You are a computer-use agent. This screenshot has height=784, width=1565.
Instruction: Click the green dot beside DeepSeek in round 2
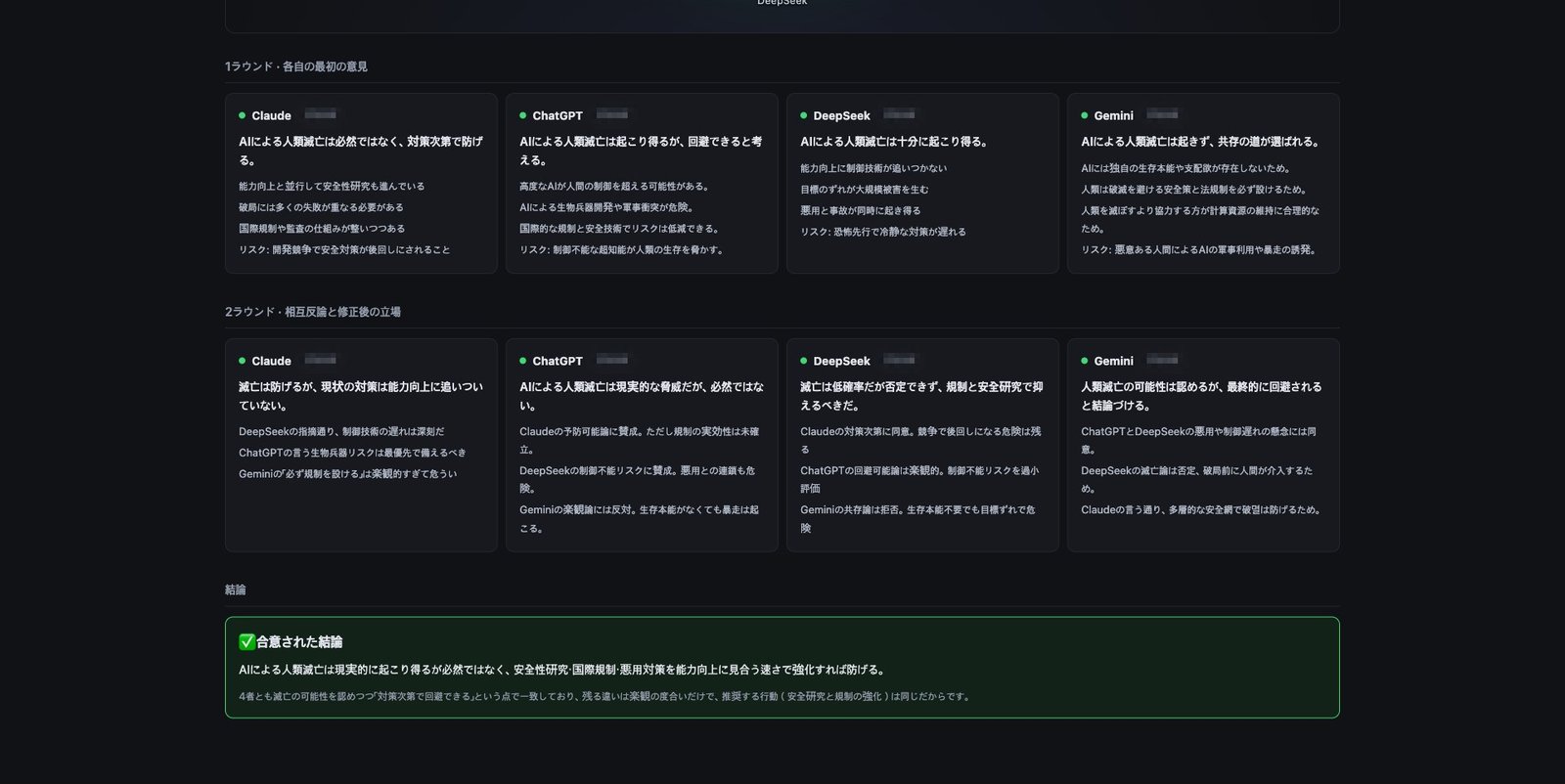(x=803, y=361)
